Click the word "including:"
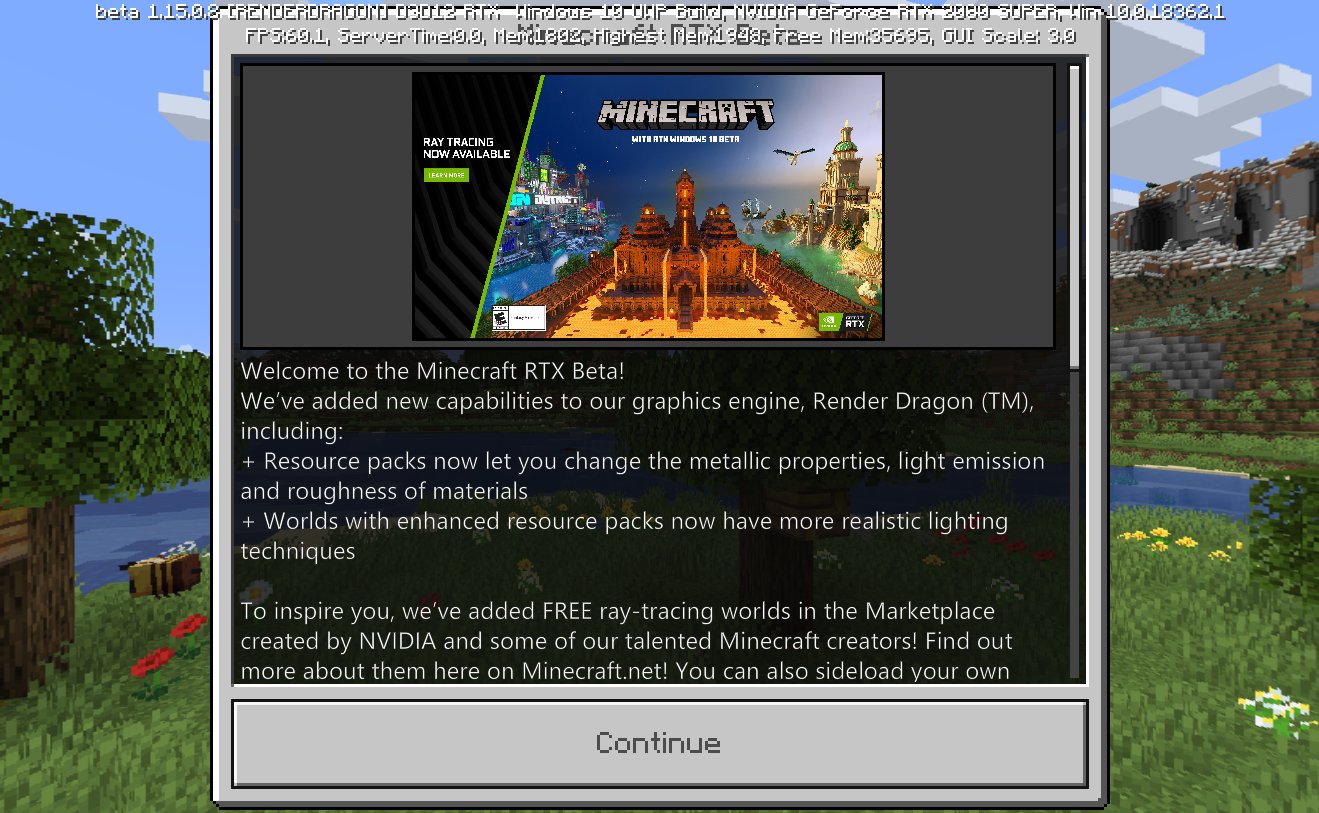Screen dimensions: 1319x813 click(x=291, y=431)
